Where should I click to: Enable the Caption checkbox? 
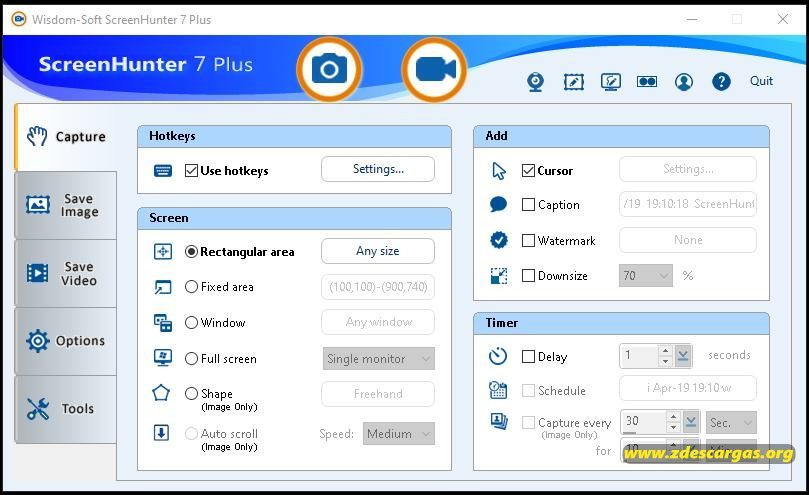(528, 204)
